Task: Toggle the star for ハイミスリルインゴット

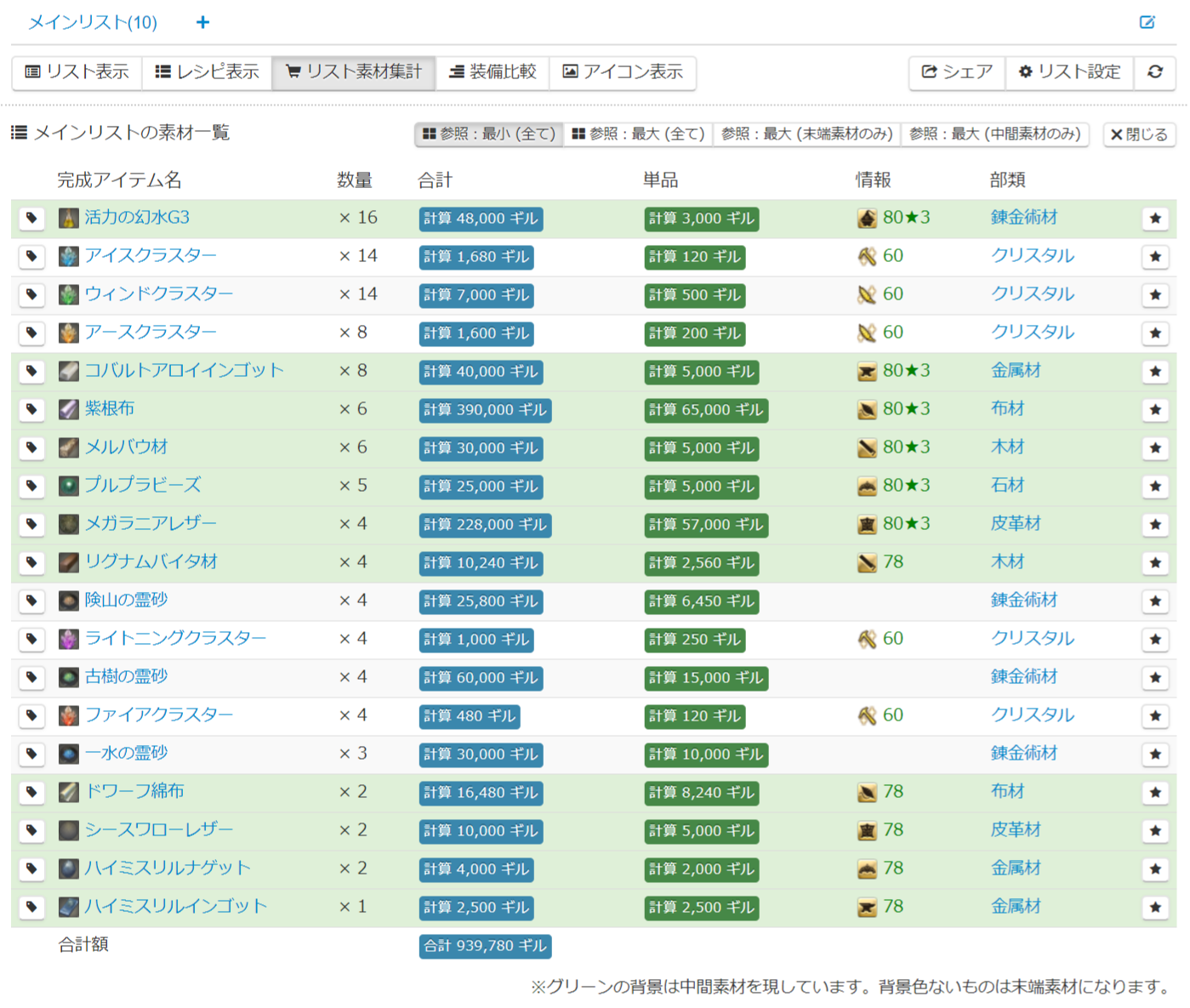Action: 1154,907
